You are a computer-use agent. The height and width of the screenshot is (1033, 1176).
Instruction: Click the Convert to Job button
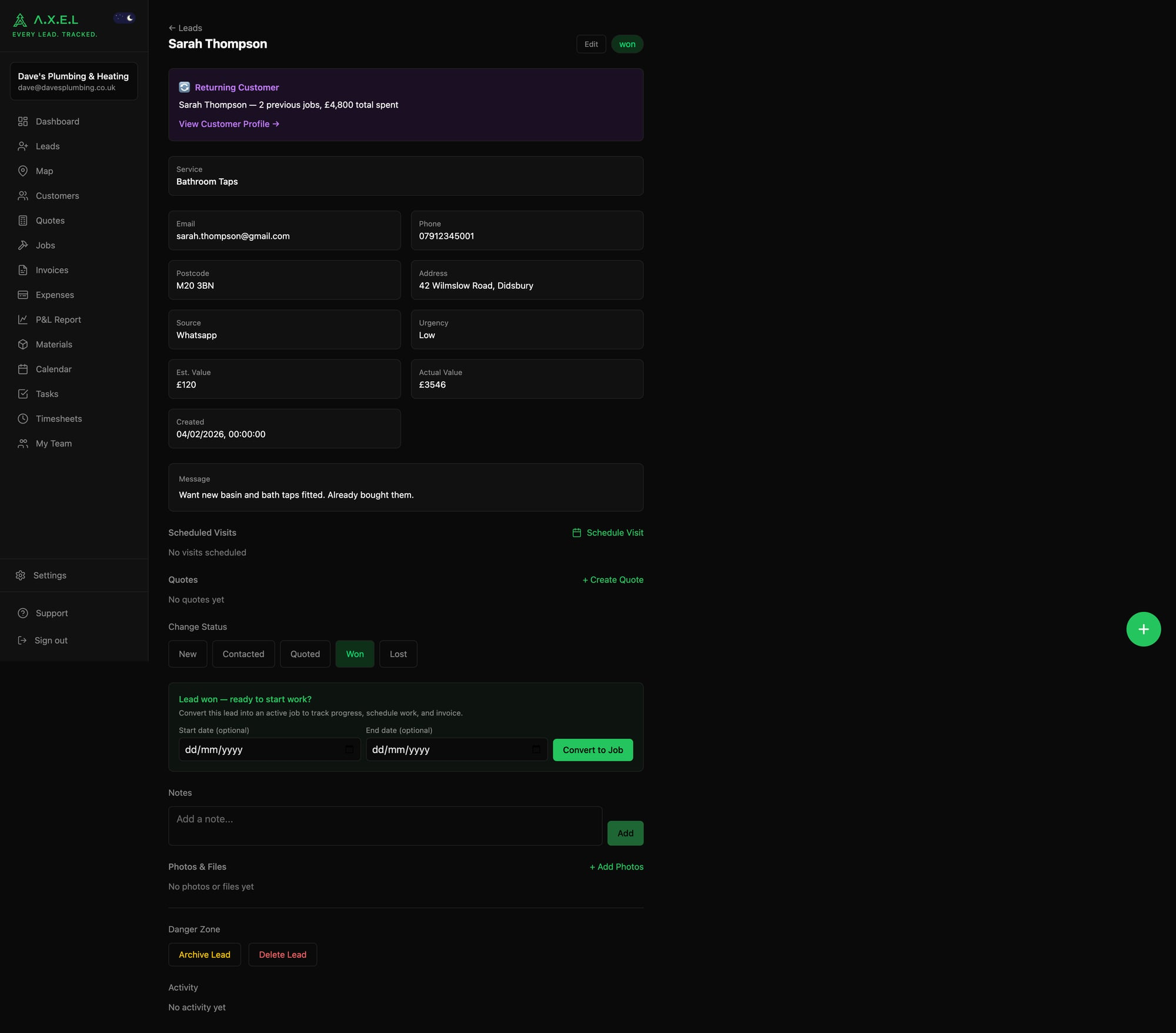(x=593, y=749)
